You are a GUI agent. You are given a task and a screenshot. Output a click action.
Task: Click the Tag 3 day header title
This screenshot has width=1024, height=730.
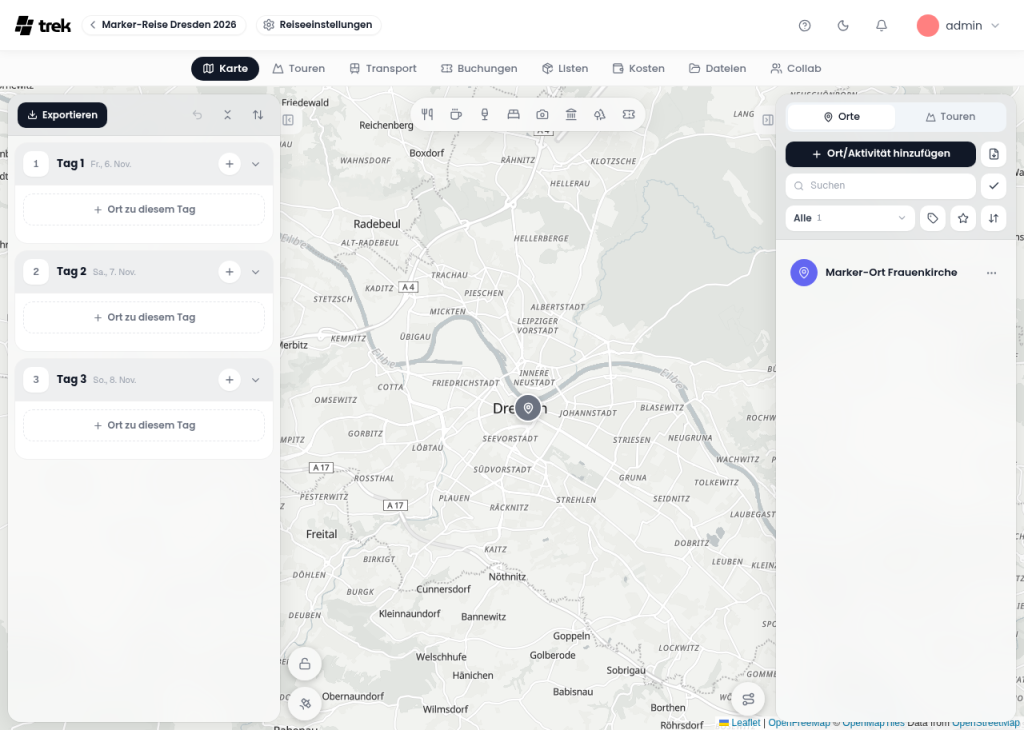pyautogui.click(x=71, y=379)
